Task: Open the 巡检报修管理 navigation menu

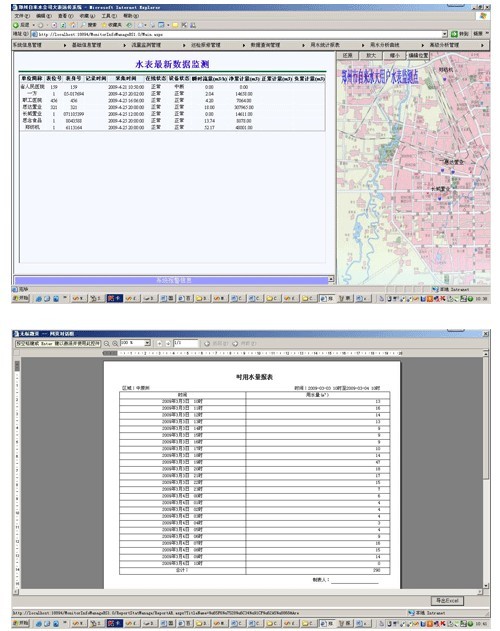Action: coord(206,45)
